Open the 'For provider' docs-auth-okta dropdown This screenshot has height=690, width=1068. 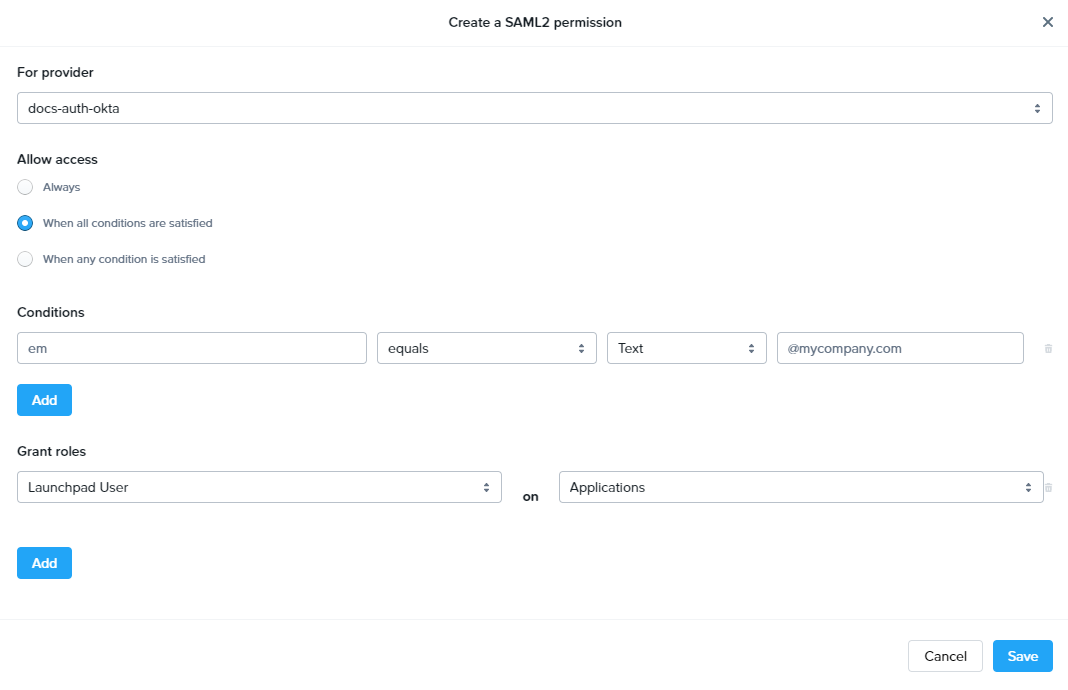pos(534,108)
